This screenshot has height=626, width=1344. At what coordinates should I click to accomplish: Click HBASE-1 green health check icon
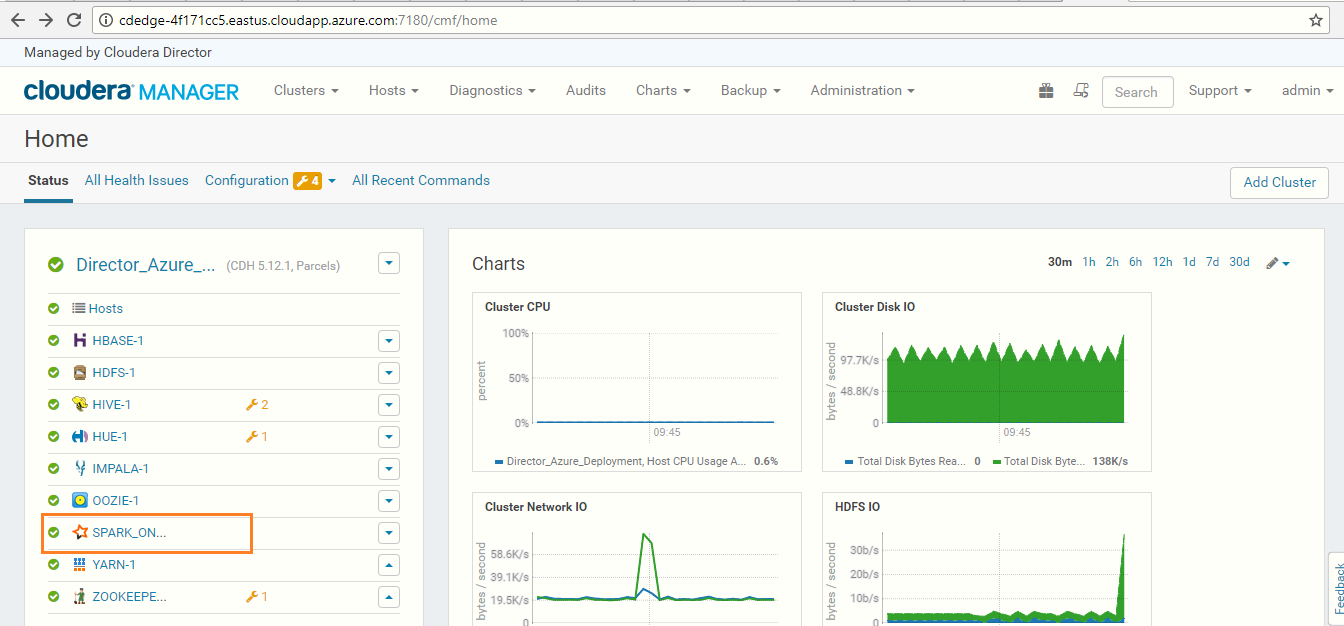[x=54, y=341]
